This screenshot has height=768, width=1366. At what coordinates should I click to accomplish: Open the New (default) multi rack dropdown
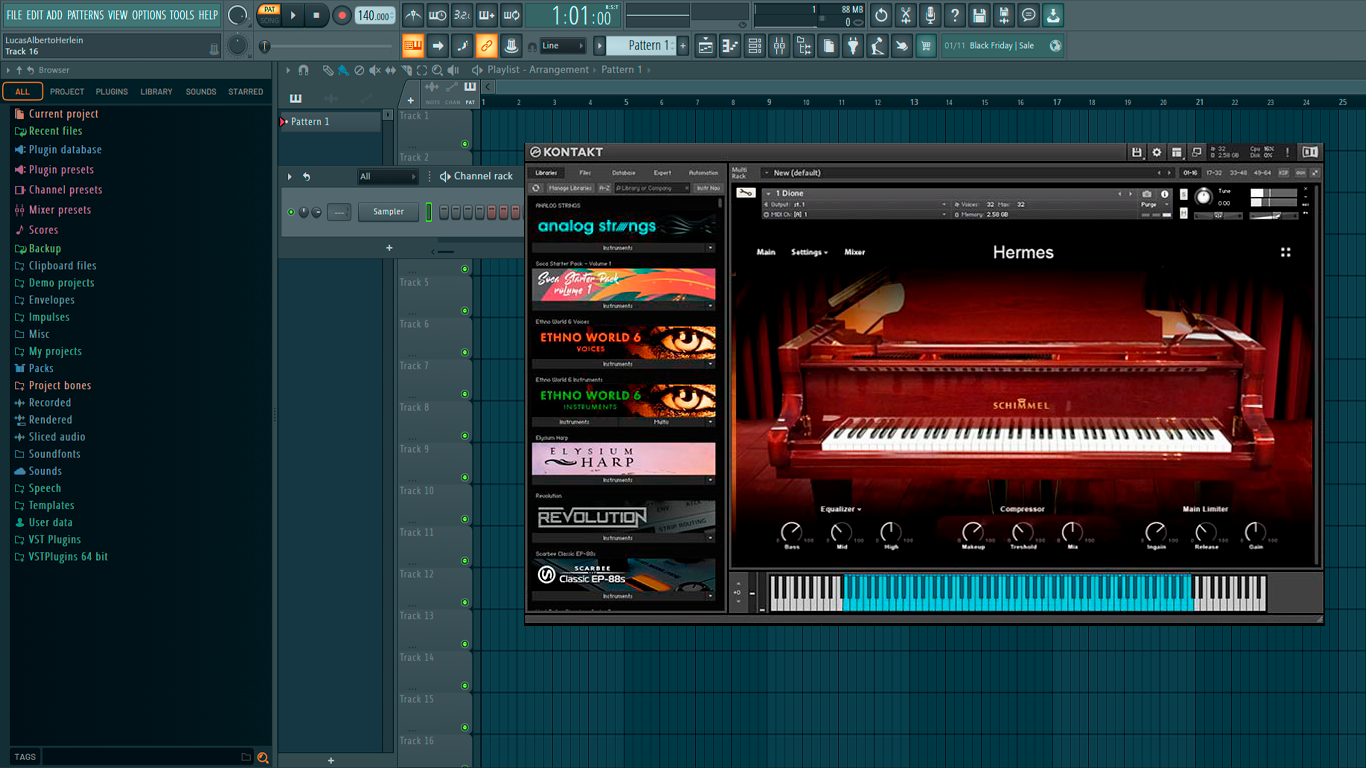pos(965,173)
